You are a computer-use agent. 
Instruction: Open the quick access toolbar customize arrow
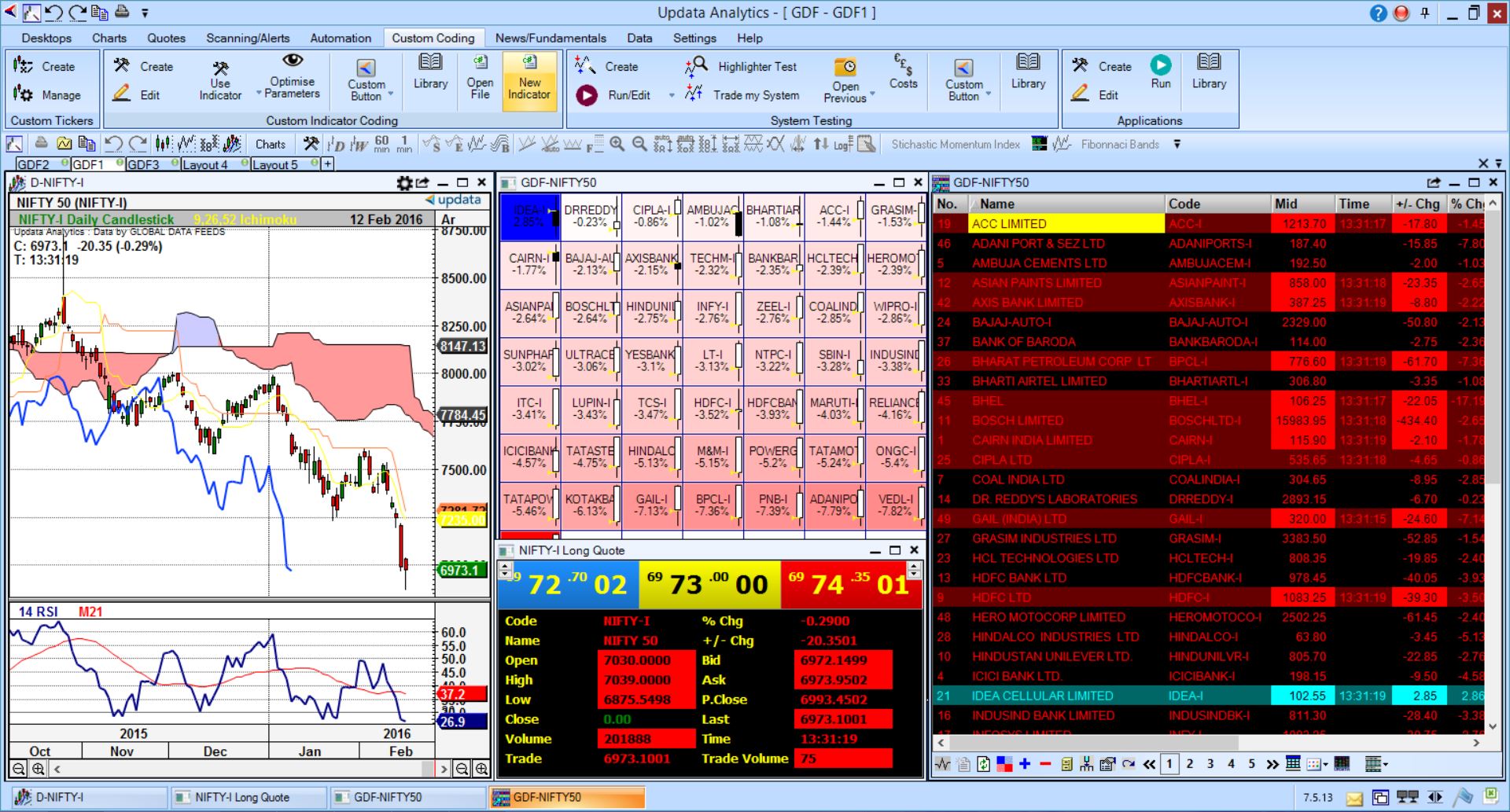coord(145,13)
